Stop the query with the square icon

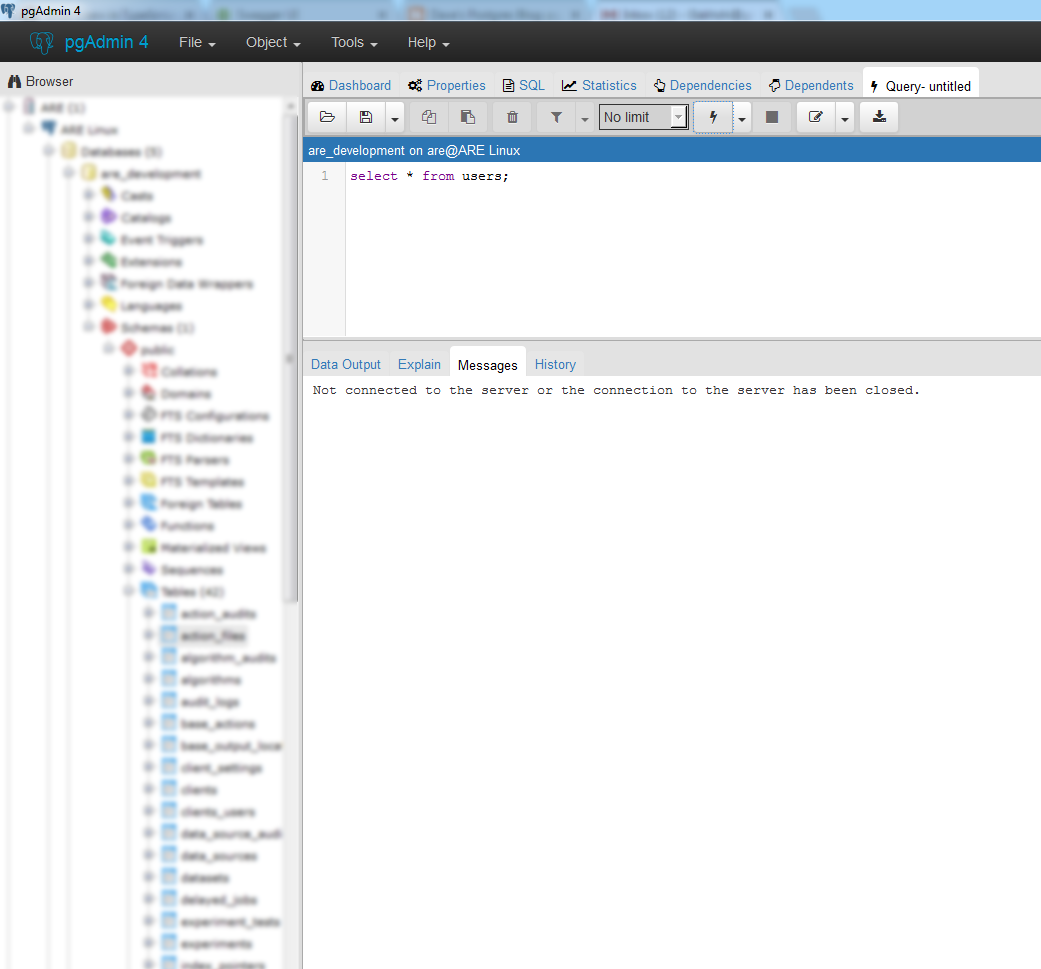click(x=772, y=117)
